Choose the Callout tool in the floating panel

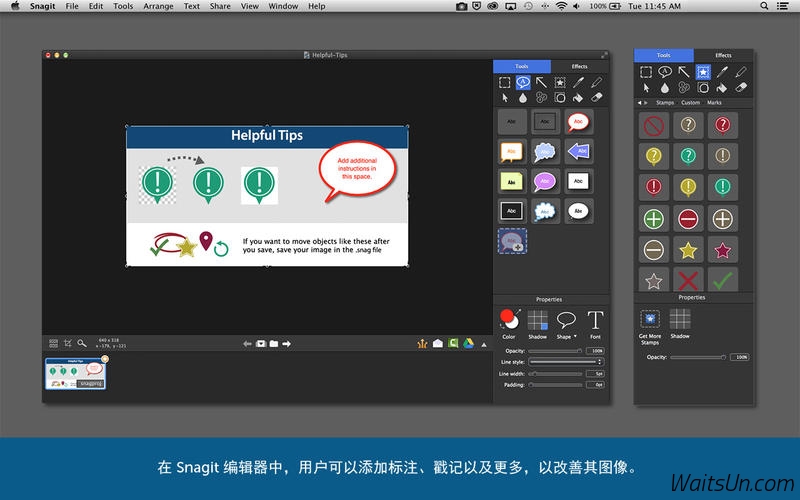[665, 72]
